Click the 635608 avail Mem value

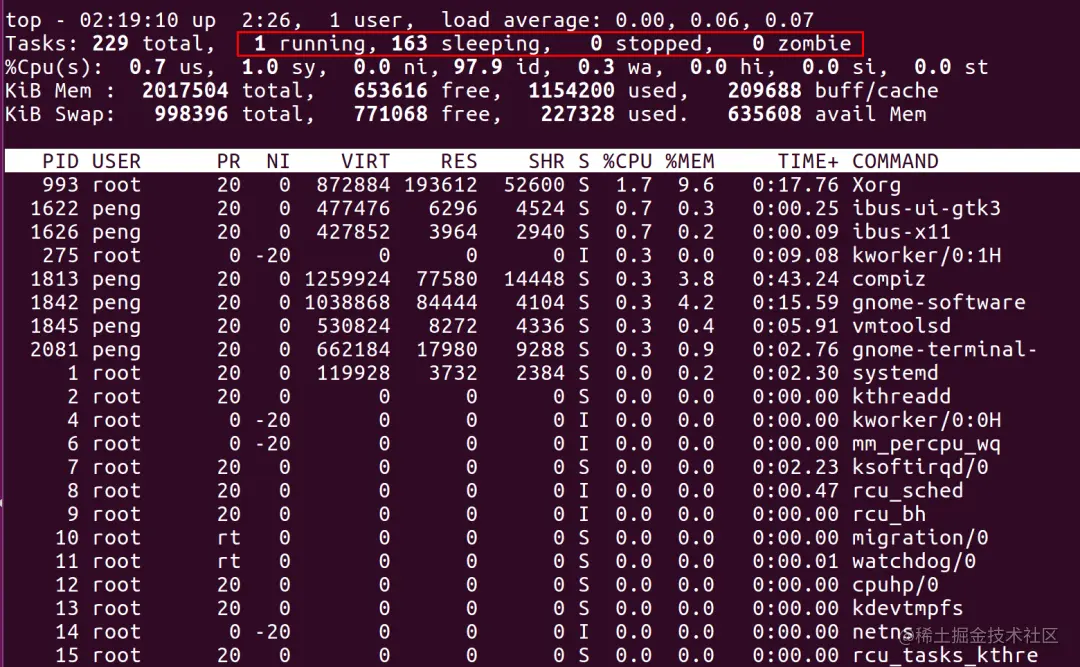pos(765,114)
